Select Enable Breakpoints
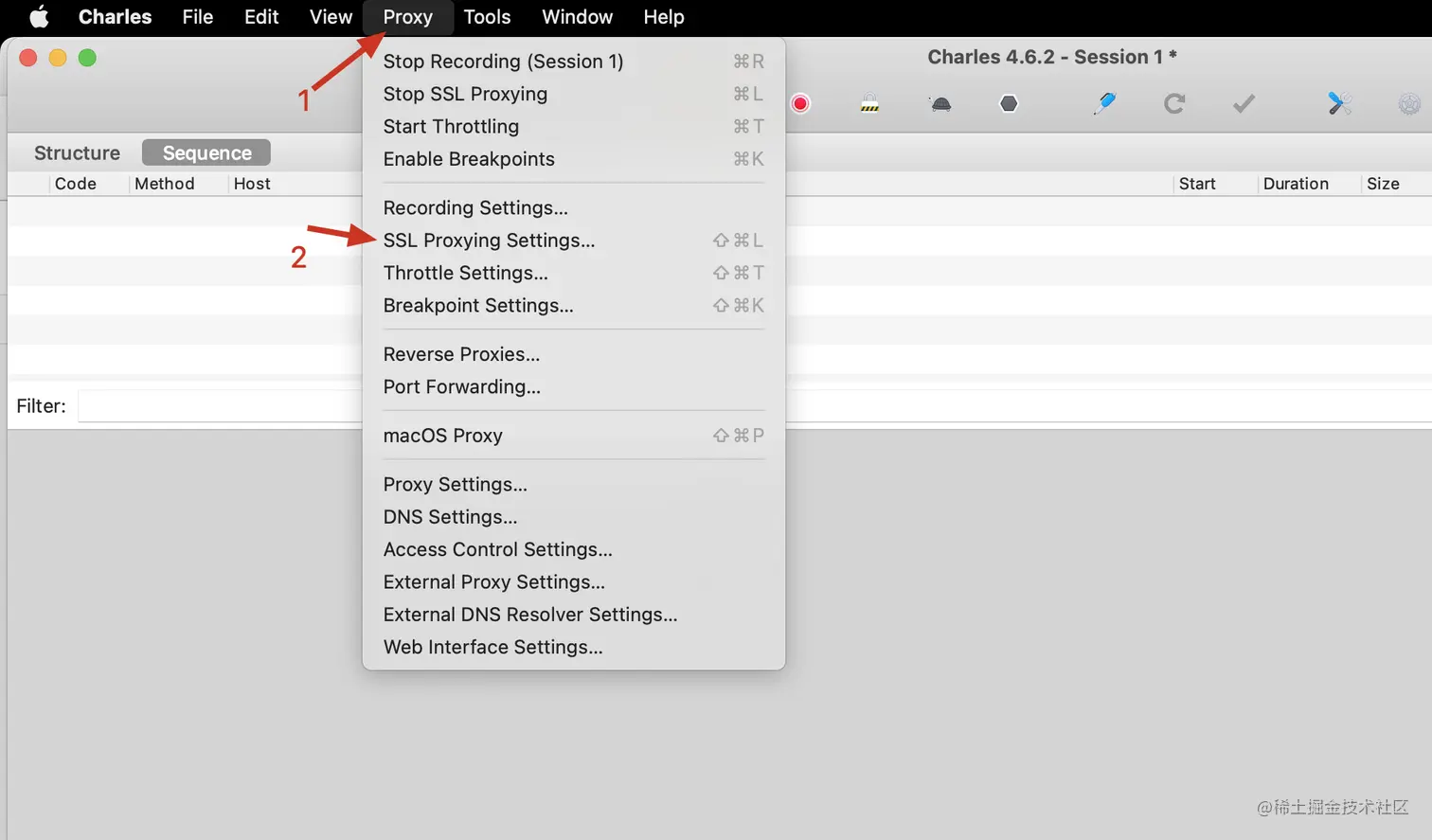Image resolution: width=1432 pixels, height=840 pixels. [x=573, y=159]
